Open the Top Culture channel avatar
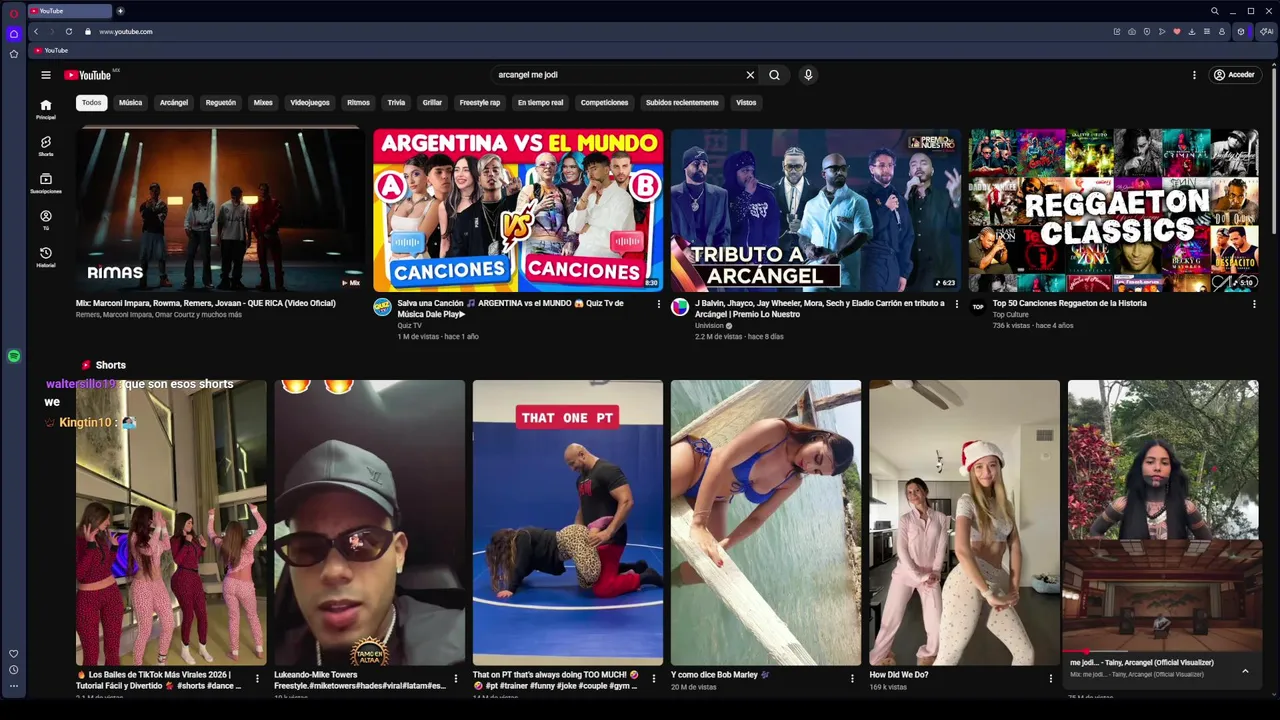This screenshot has height=720, width=1280. pyautogui.click(x=978, y=307)
